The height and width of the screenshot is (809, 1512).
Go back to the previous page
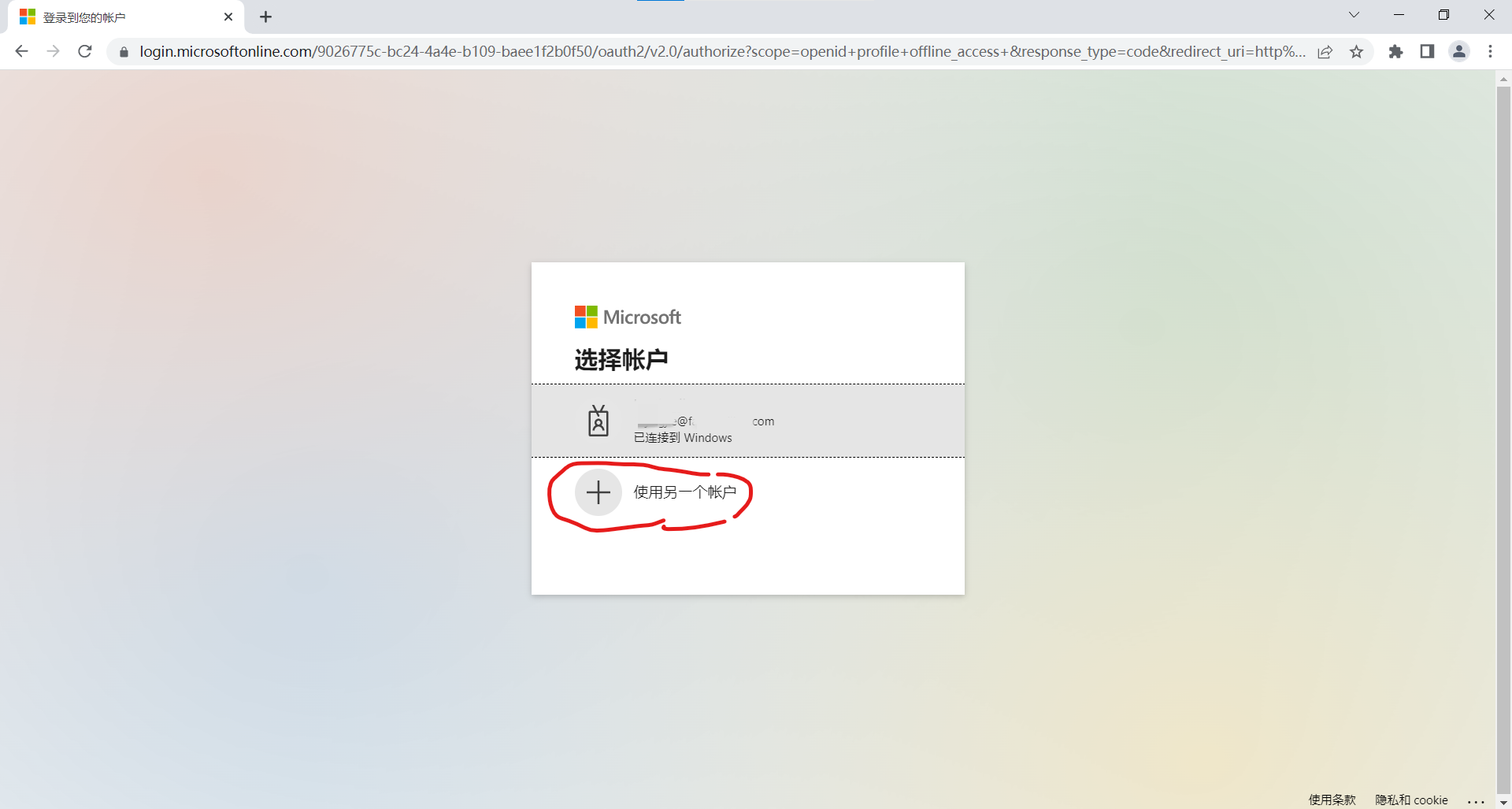pos(21,51)
